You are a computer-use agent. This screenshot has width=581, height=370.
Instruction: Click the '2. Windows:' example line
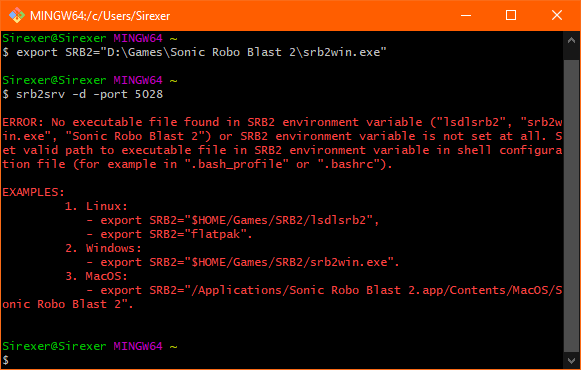click(x=103, y=248)
